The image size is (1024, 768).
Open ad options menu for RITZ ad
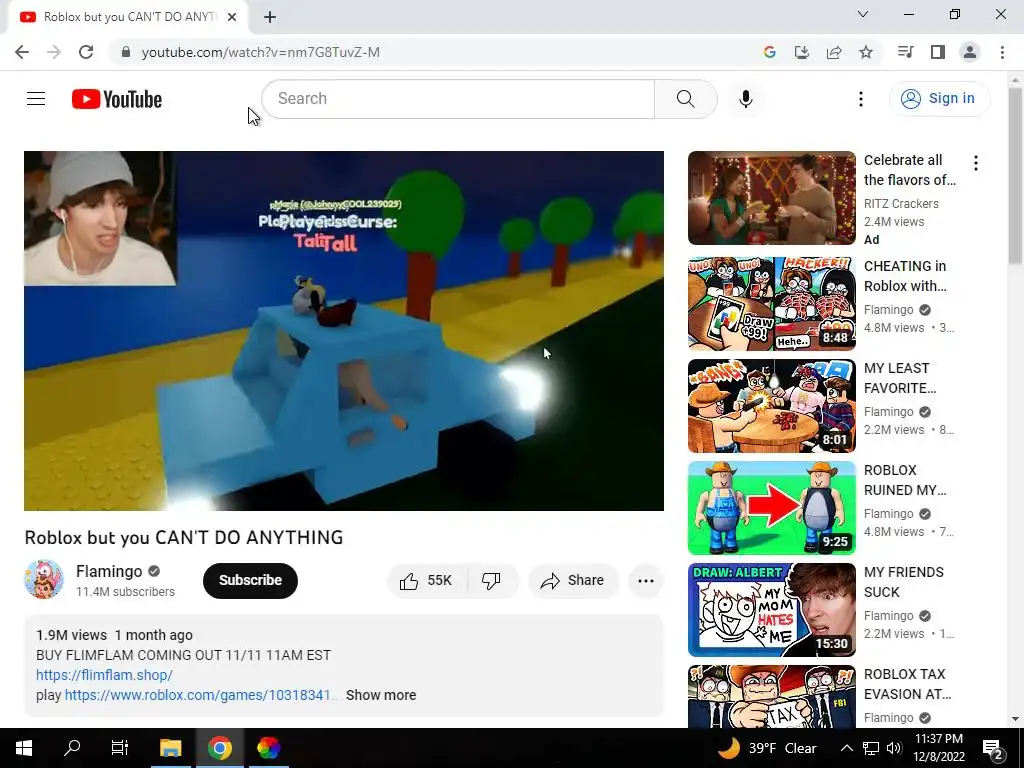tap(976, 163)
